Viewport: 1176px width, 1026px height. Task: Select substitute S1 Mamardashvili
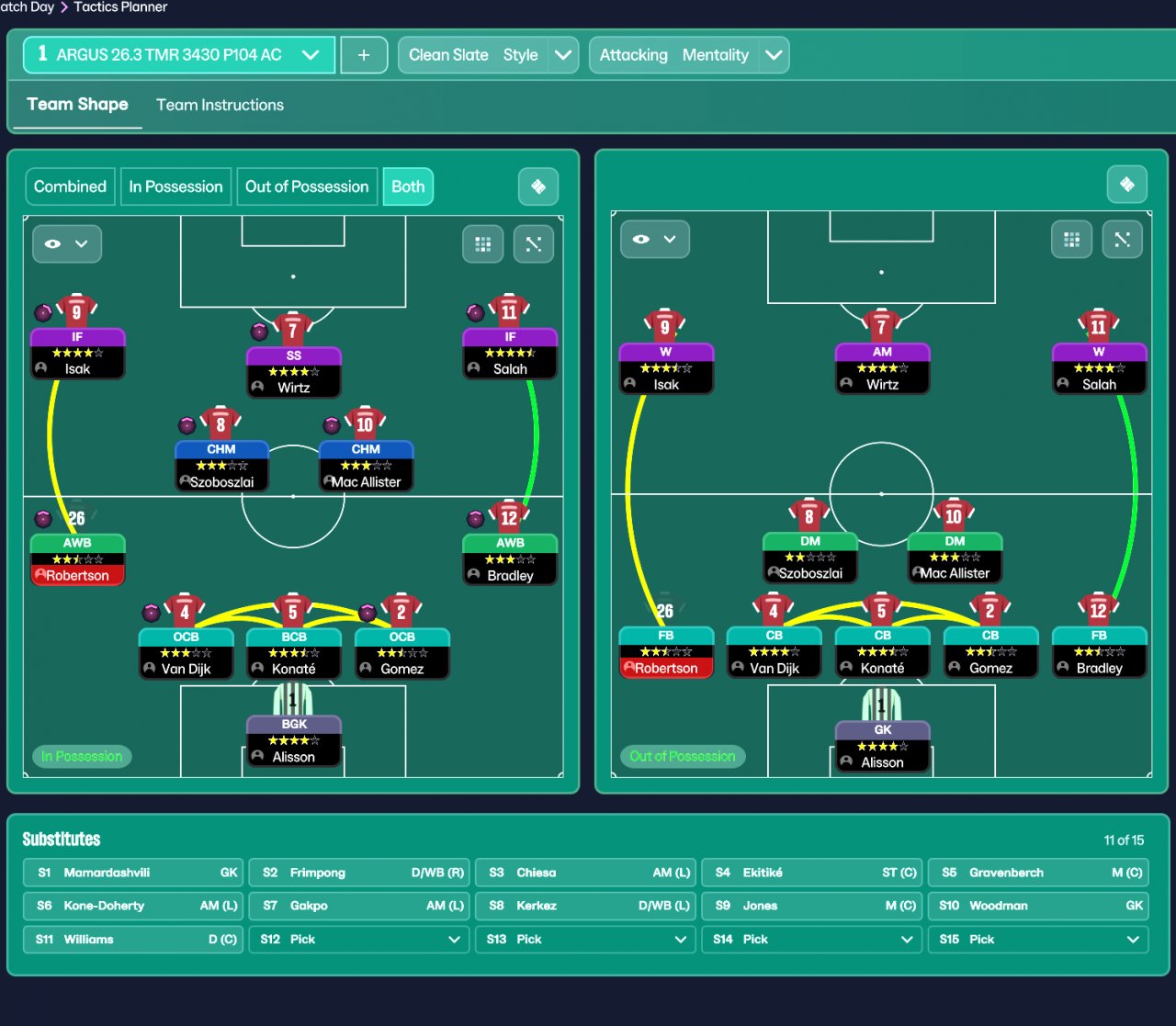click(133, 873)
